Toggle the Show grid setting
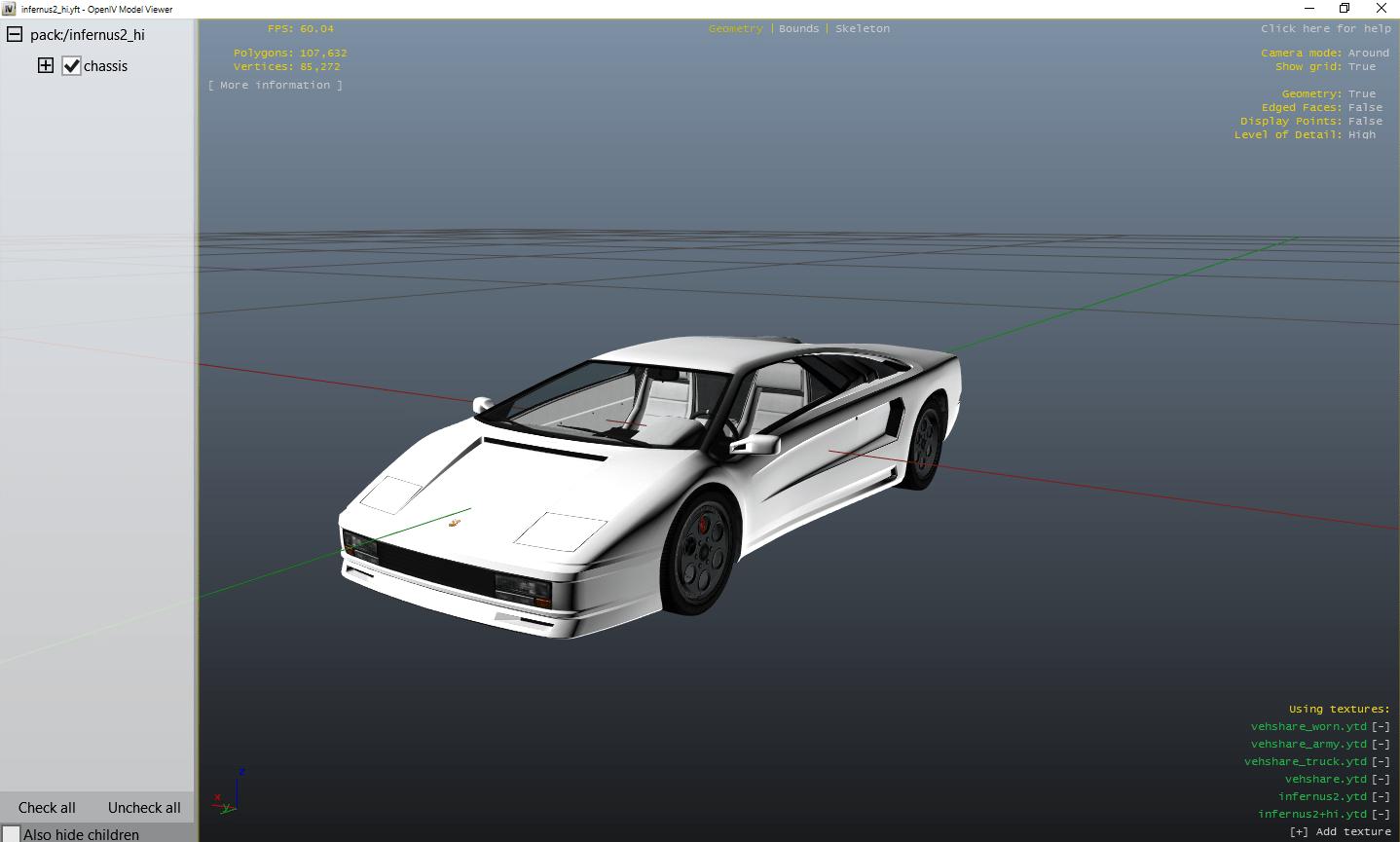Image resolution: width=1400 pixels, height=842 pixels. [x=1361, y=66]
